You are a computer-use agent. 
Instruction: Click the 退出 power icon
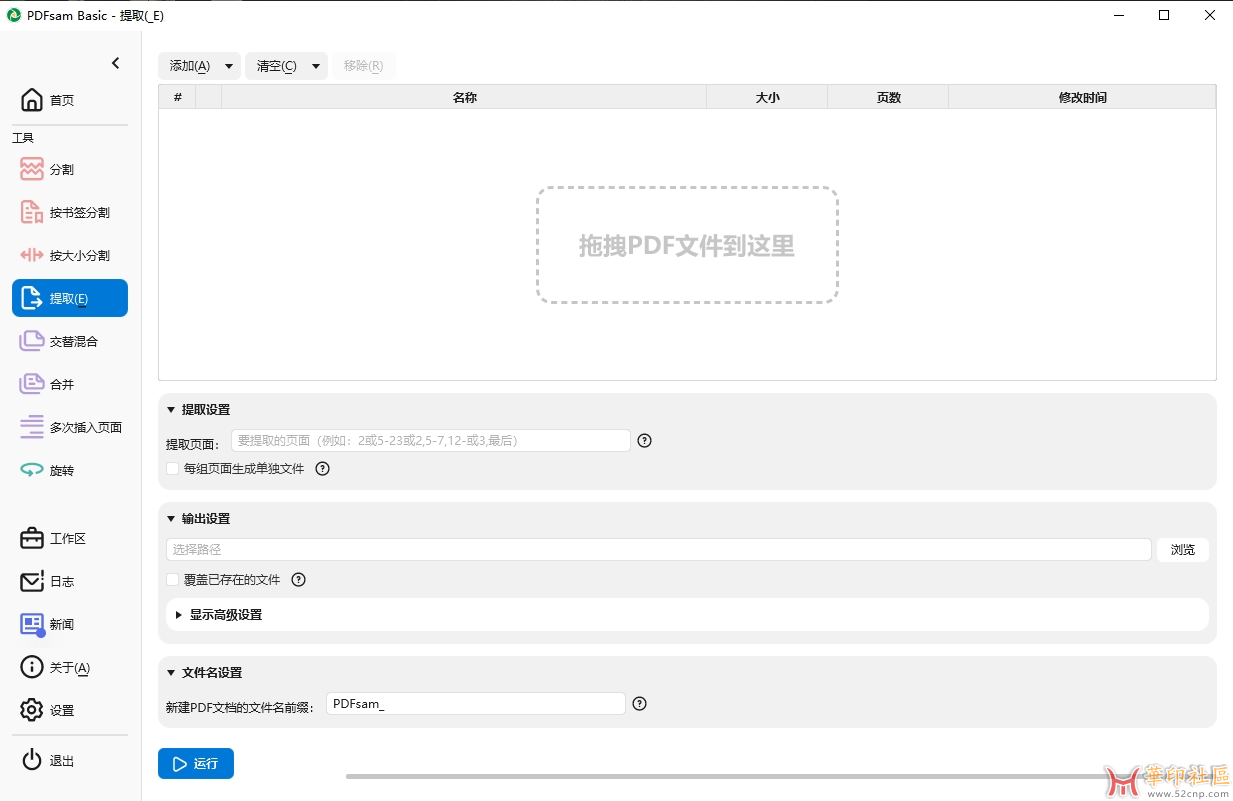coord(32,760)
